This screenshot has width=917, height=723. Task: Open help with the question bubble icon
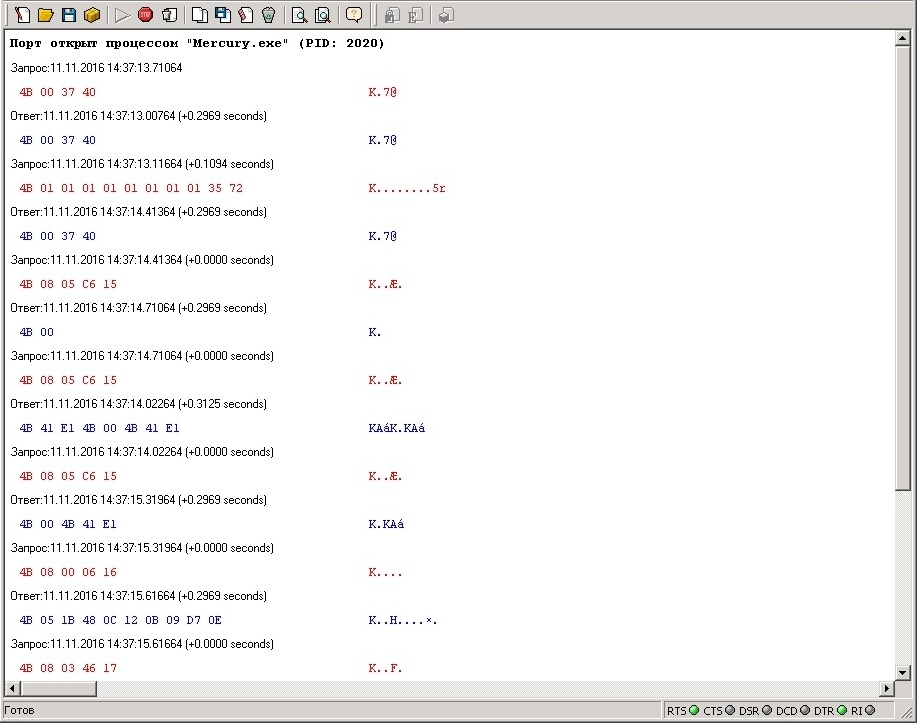coord(354,15)
